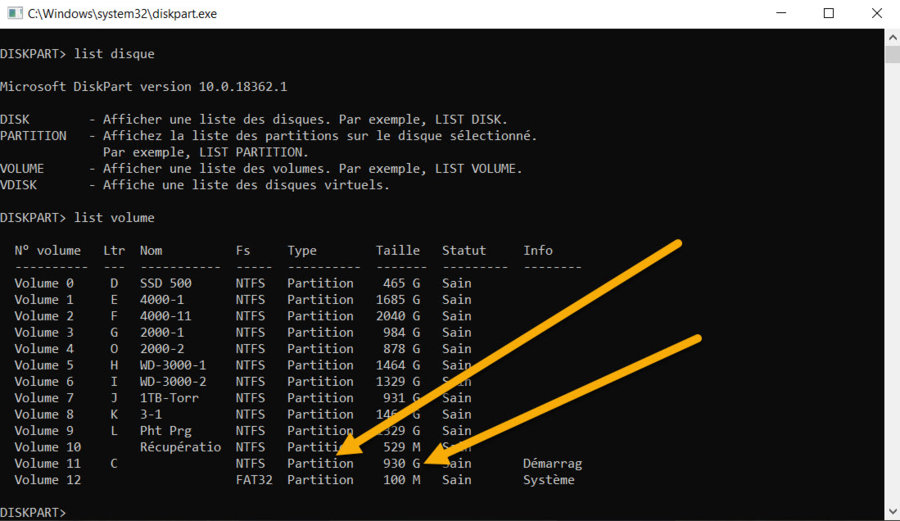Click the "Système" info text
This screenshot has width=900, height=521.
pos(548,480)
